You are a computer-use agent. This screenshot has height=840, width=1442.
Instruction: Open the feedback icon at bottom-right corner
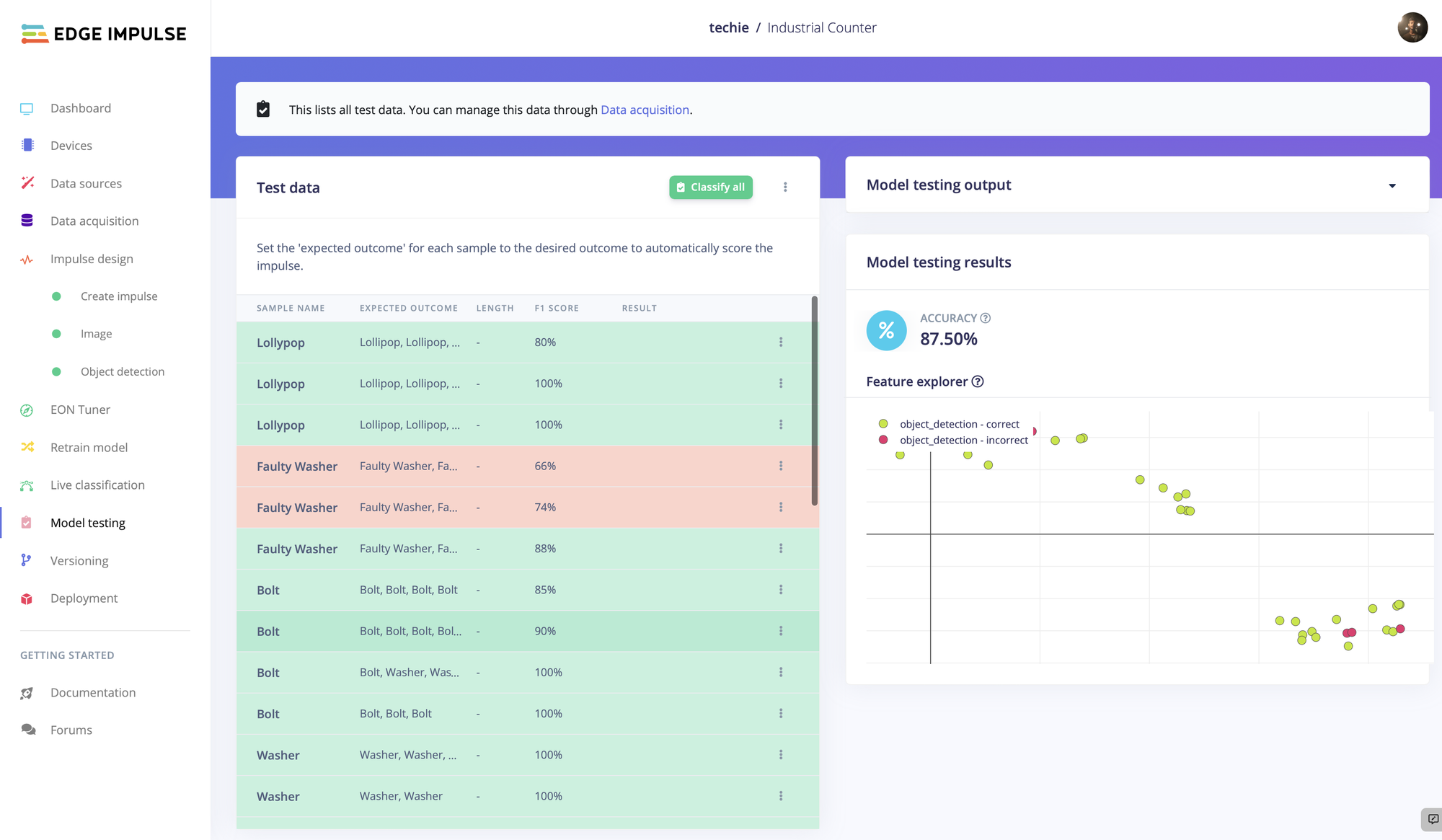tap(1432, 819)
